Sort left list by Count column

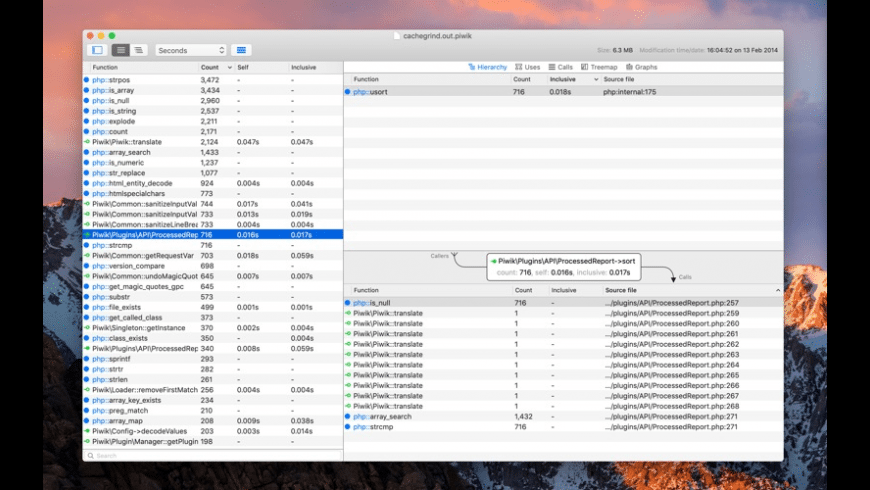pos(216,67)
